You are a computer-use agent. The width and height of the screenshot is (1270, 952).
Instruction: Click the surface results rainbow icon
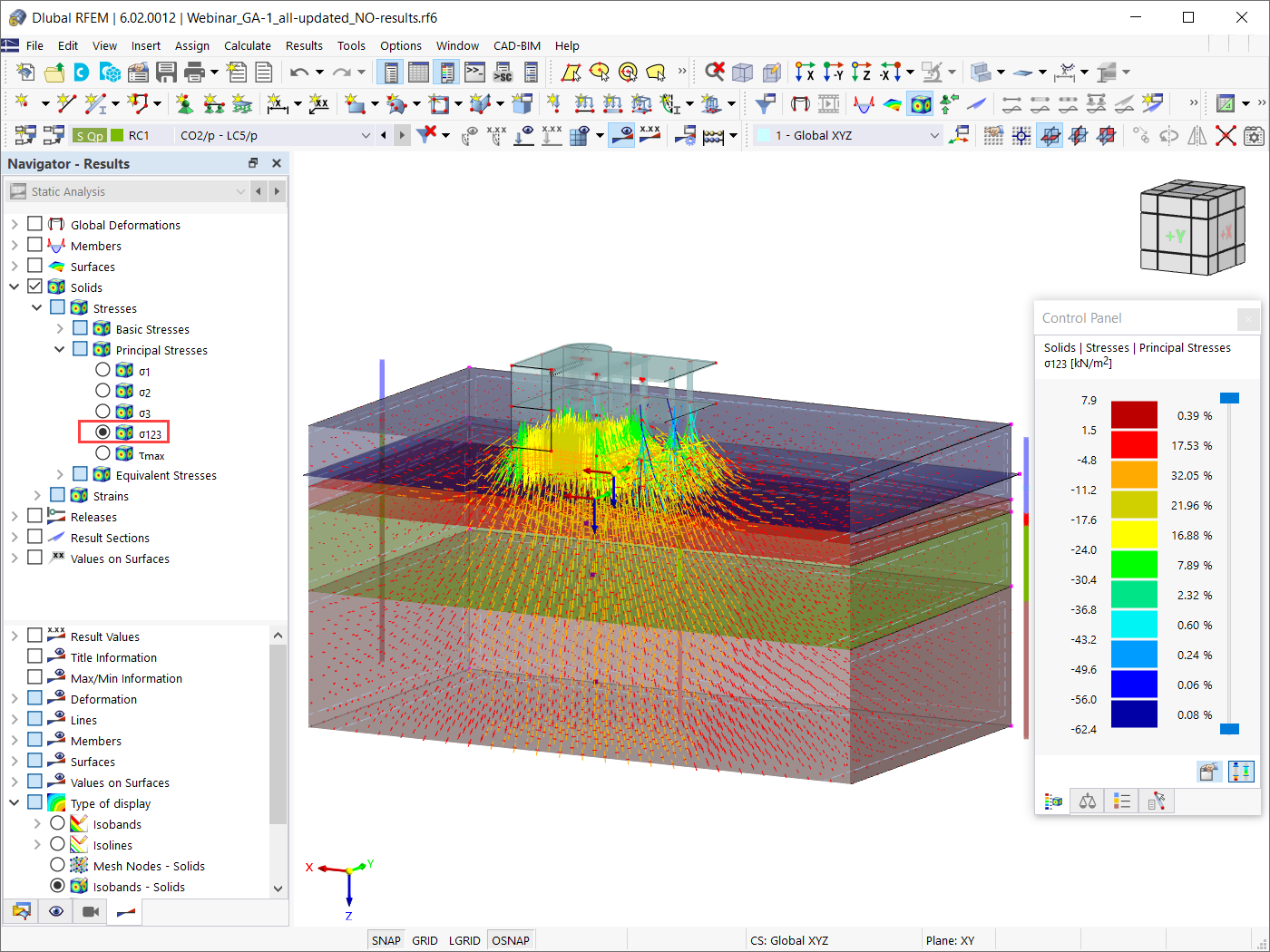tap(893, 104)
